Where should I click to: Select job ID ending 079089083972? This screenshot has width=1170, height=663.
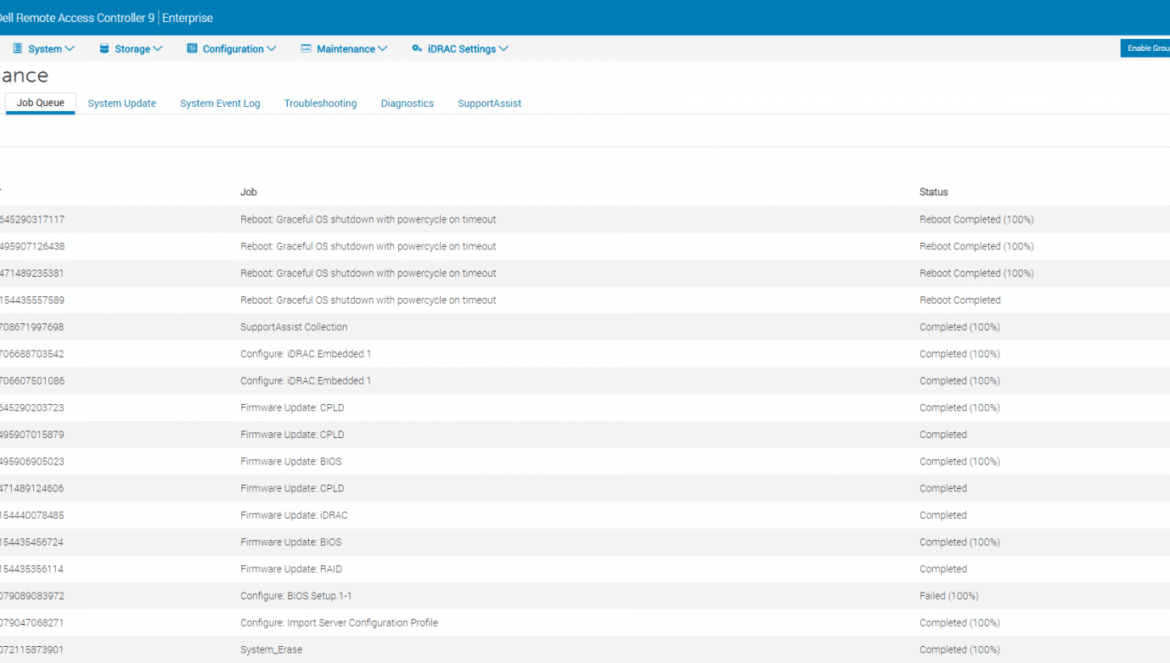click(32, 595)
